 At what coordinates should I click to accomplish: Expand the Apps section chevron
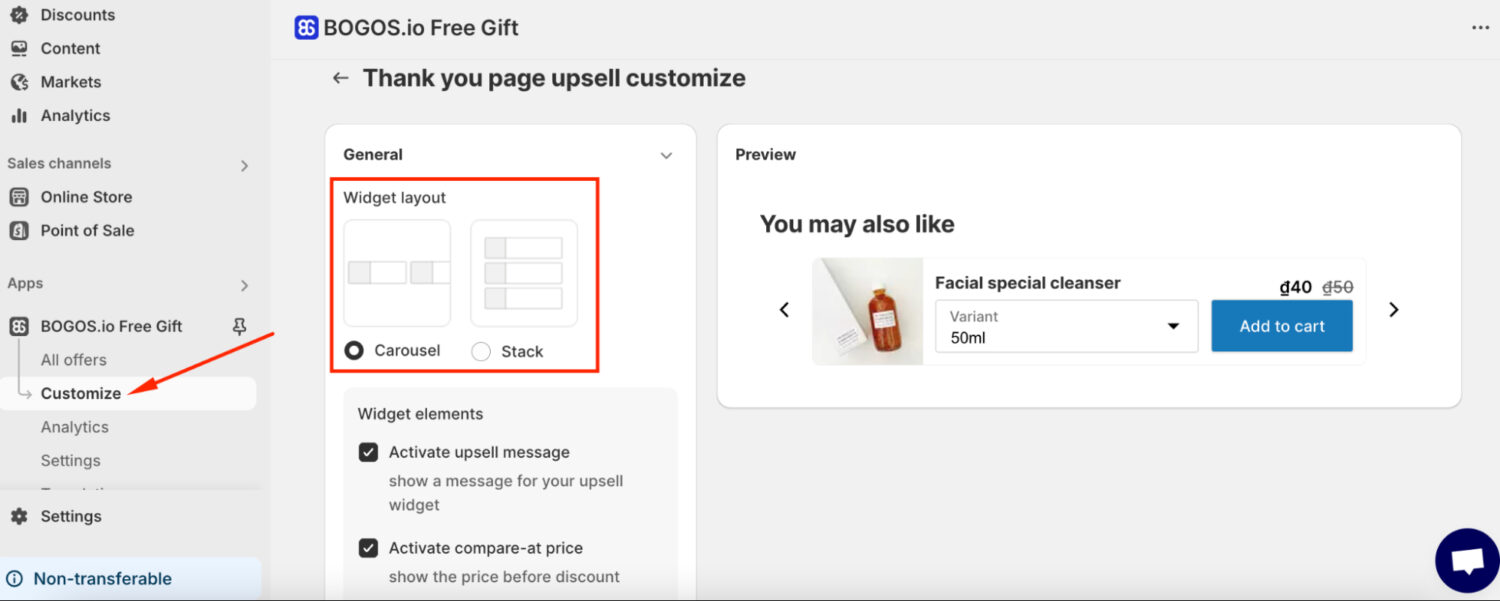click(x=244, y=285)
